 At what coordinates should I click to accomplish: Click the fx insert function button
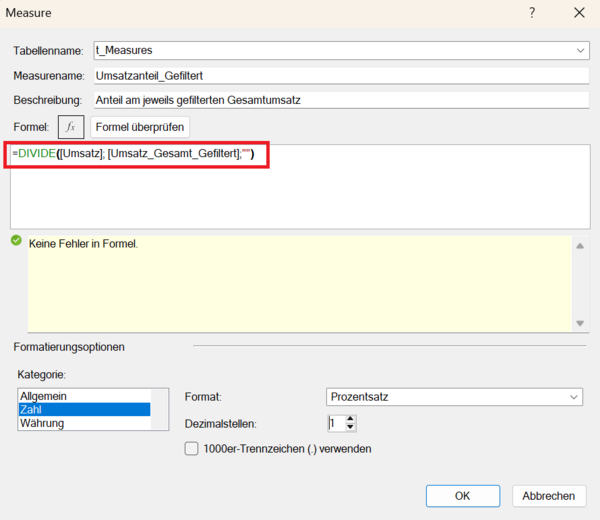coord(71,127)
